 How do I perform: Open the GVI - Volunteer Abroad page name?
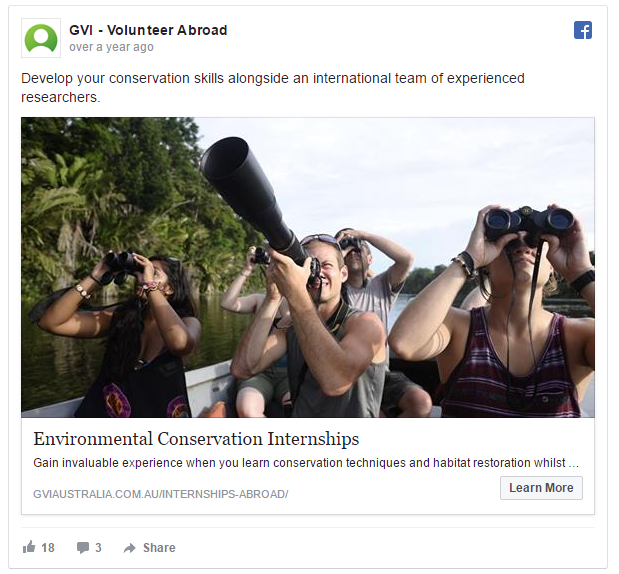click(x=148, y=30)
